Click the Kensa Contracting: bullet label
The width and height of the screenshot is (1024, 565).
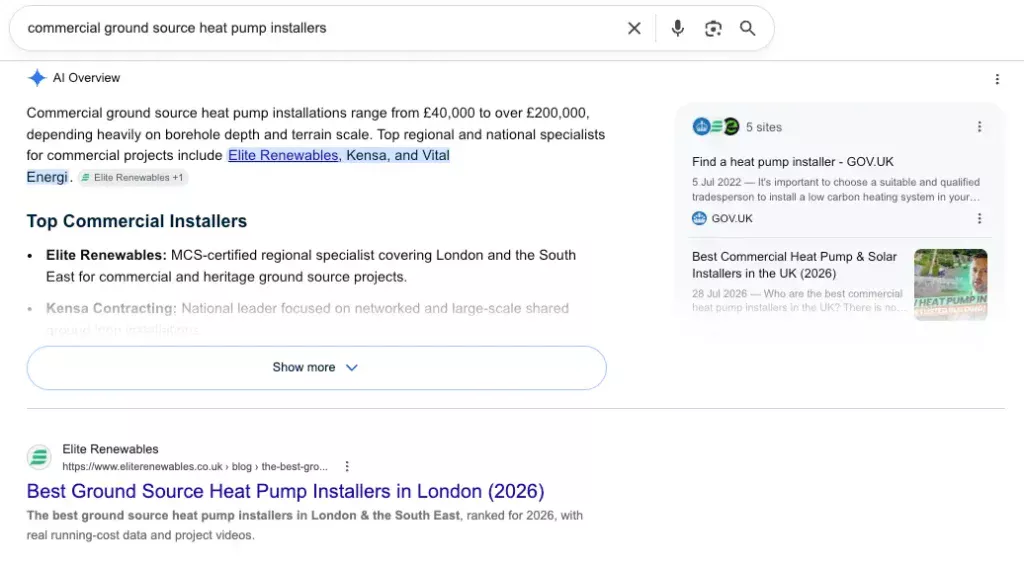tap(111, 308)
